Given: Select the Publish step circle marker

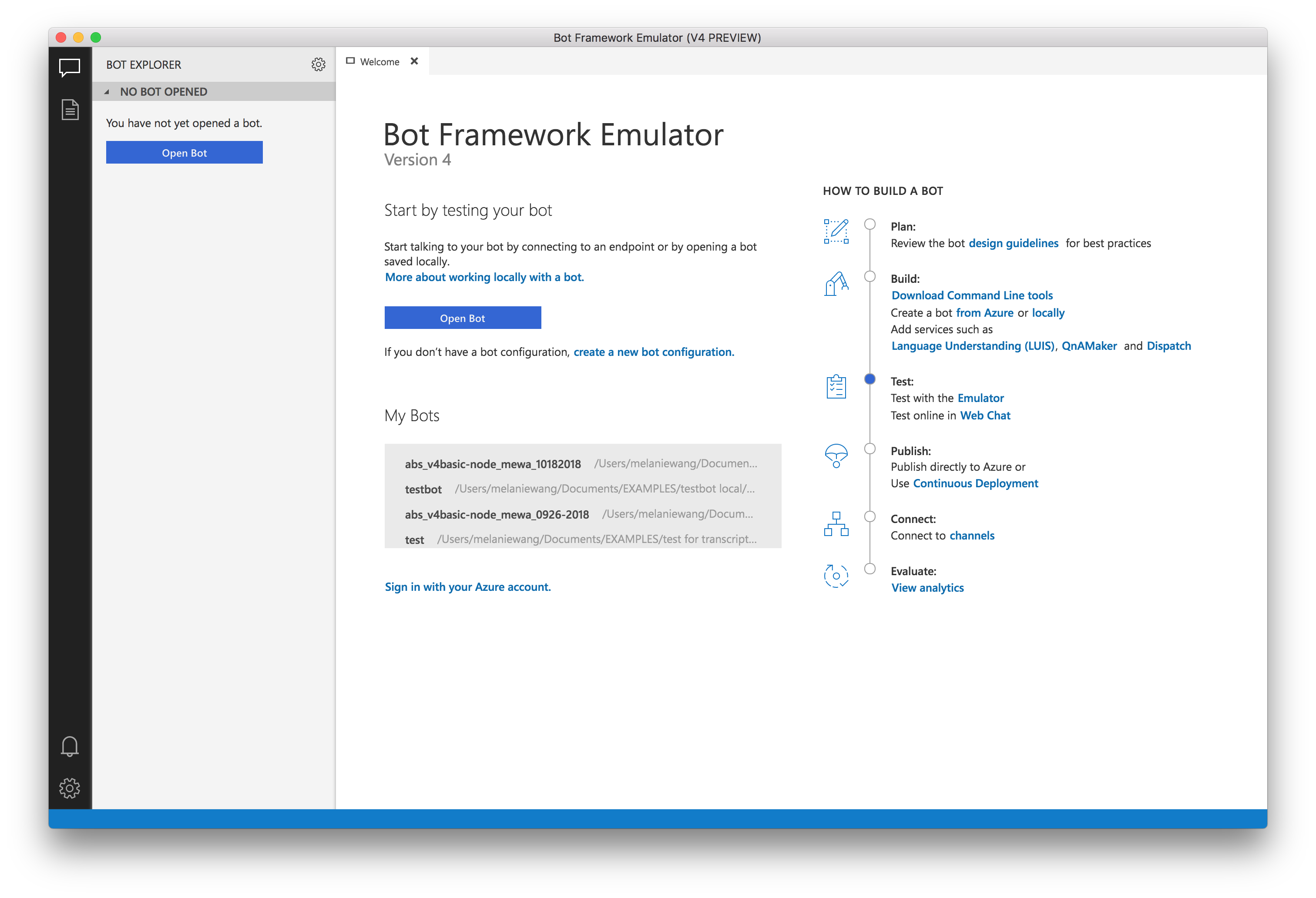Looking at the screenshot, I should pyautogui.click(x=870, y=449).
